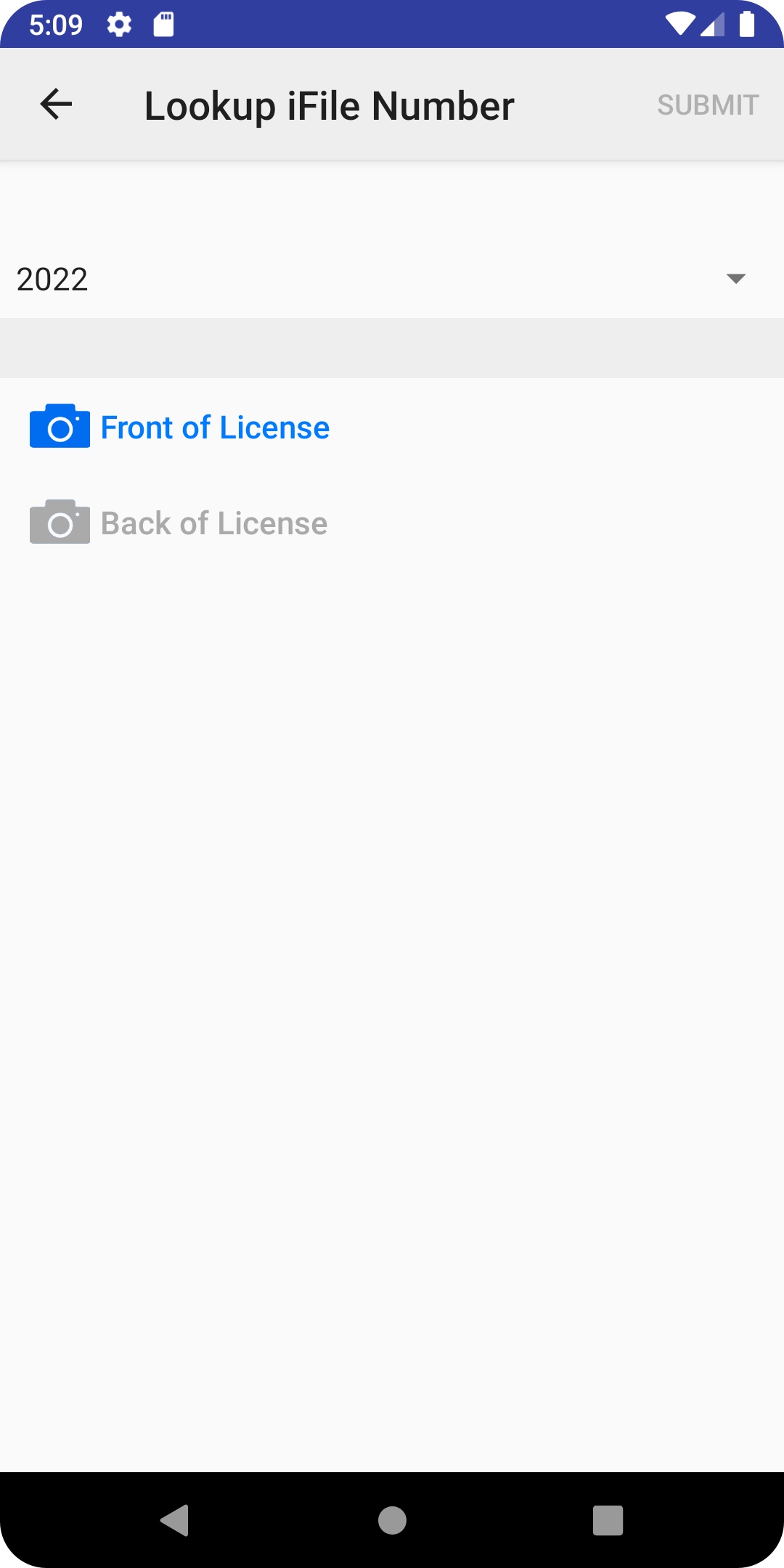Viewport: 784px width, 1568px height.
Task: Tap the cellular signal status icon
Action: pyautogui.click(x=713, y=24)
